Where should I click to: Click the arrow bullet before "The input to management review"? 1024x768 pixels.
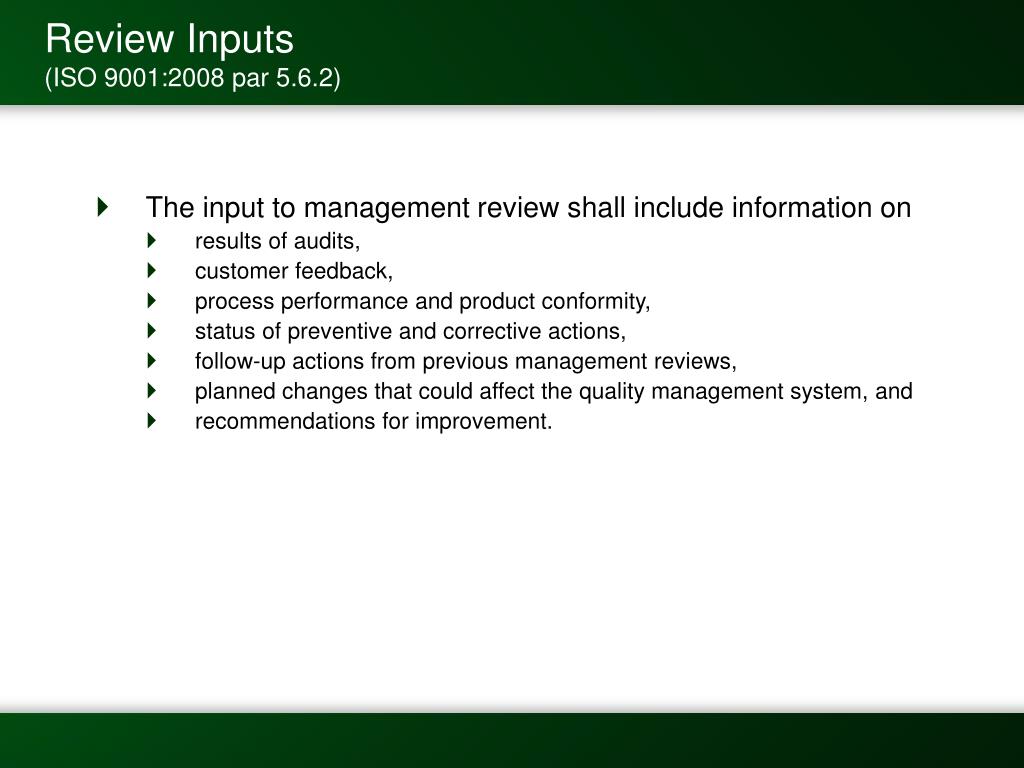pos(103,206)
